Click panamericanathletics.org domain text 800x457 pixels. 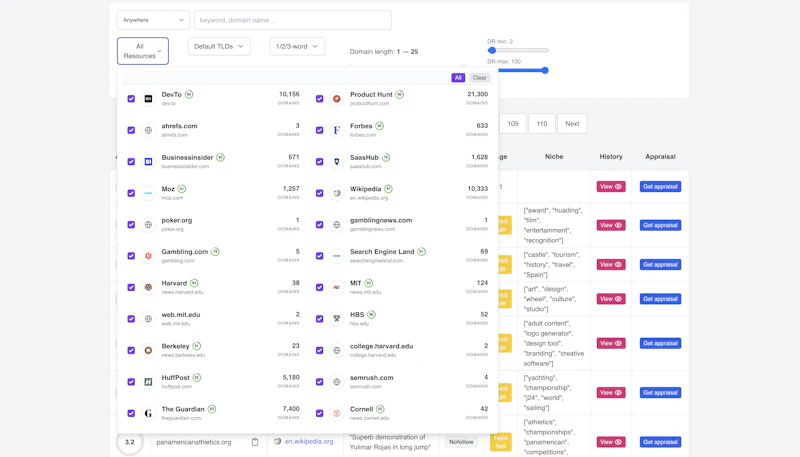click(x=194, y=442)
